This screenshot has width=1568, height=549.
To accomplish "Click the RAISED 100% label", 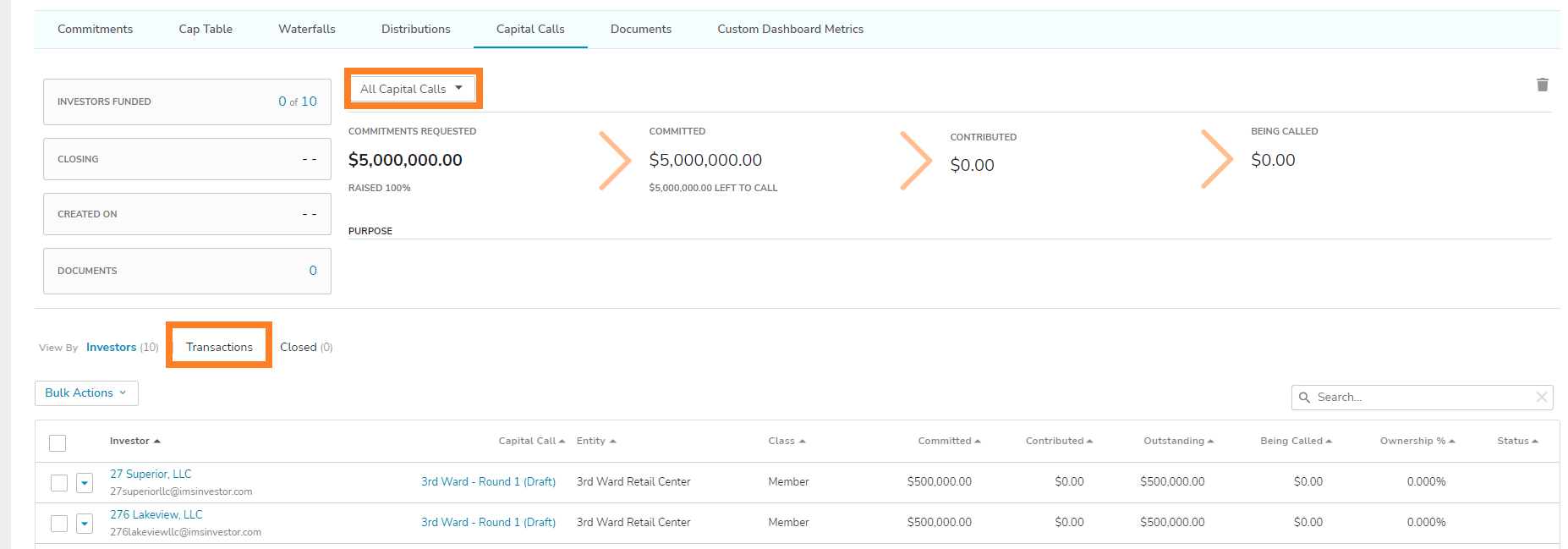I will point(379,188).
